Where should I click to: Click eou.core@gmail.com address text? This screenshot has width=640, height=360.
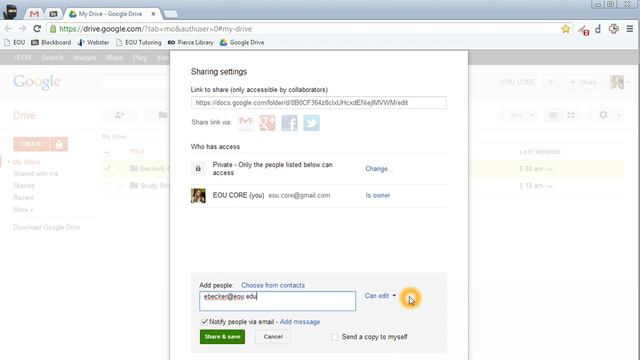click(x=299, y=196)
